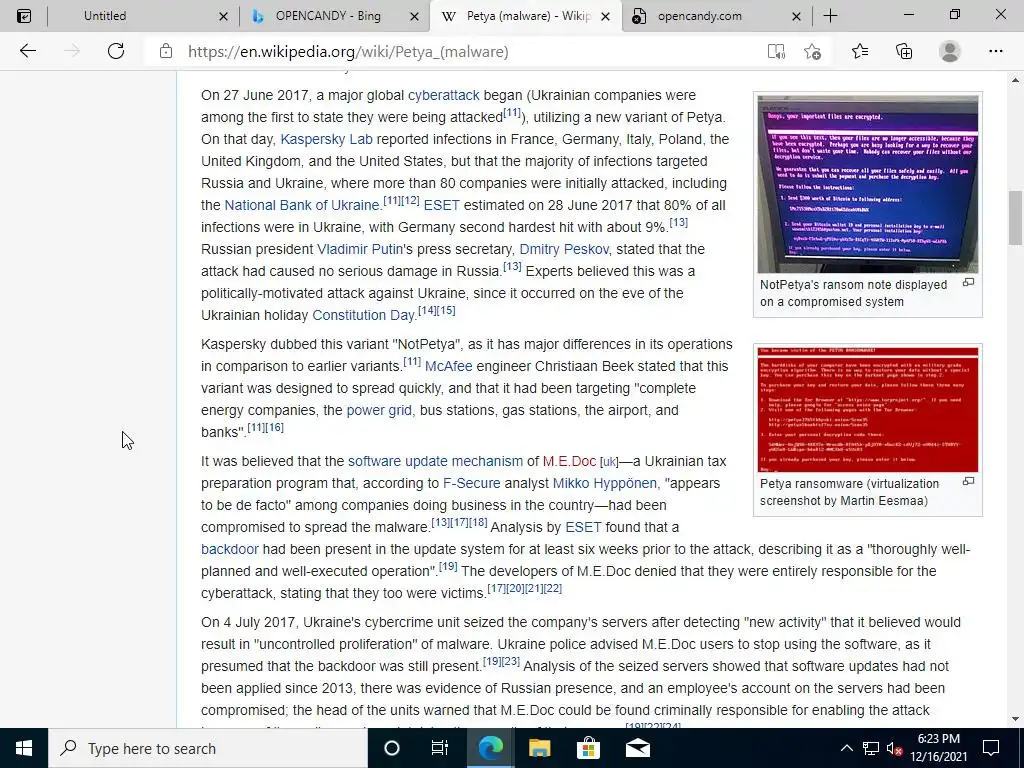The image size is (1024, 768).
Task: Click the scrollbar down arrow
Action: click(x=1016, y=719)
